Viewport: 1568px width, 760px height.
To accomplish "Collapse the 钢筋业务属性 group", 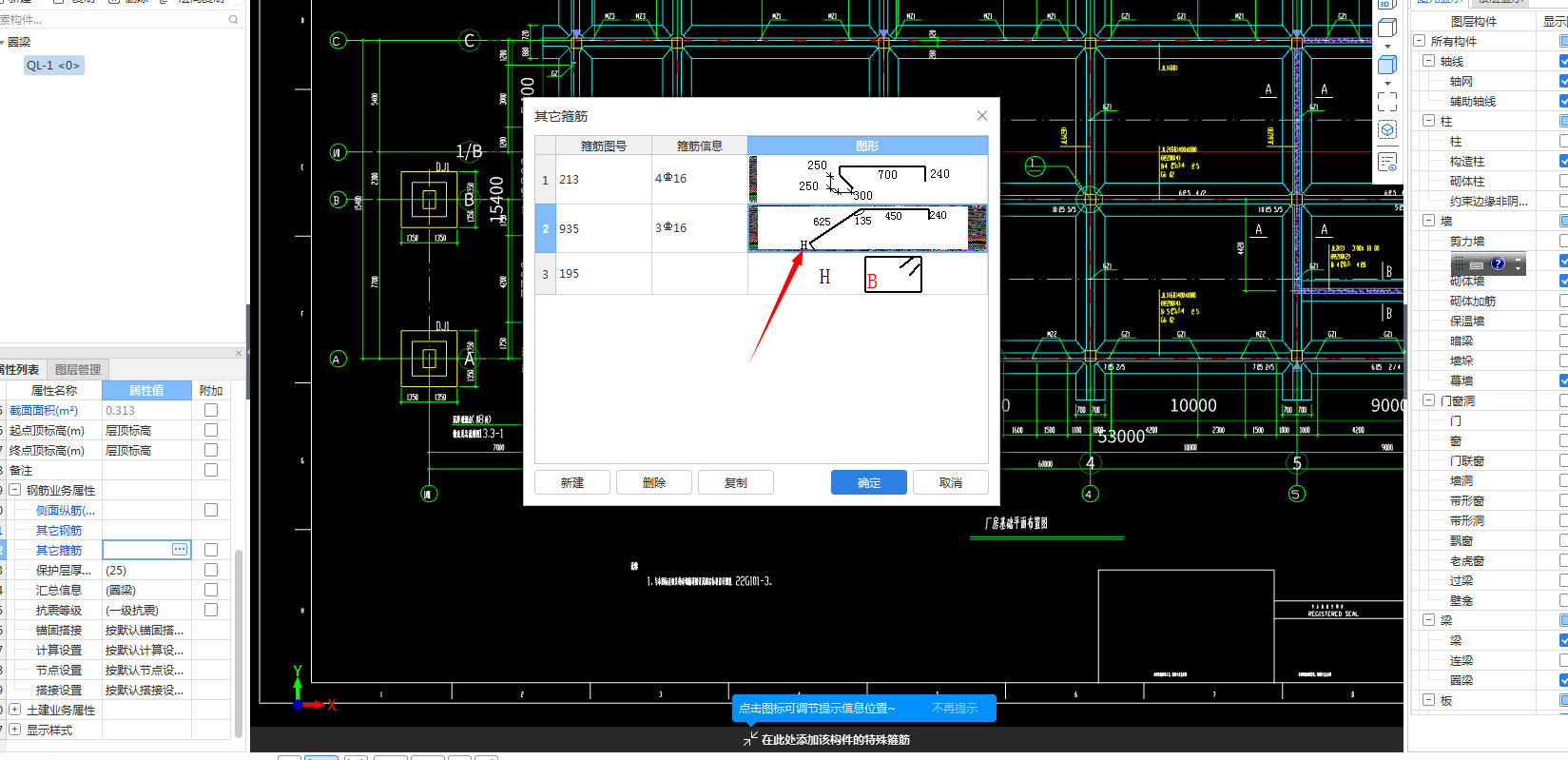I will (15, 490).
